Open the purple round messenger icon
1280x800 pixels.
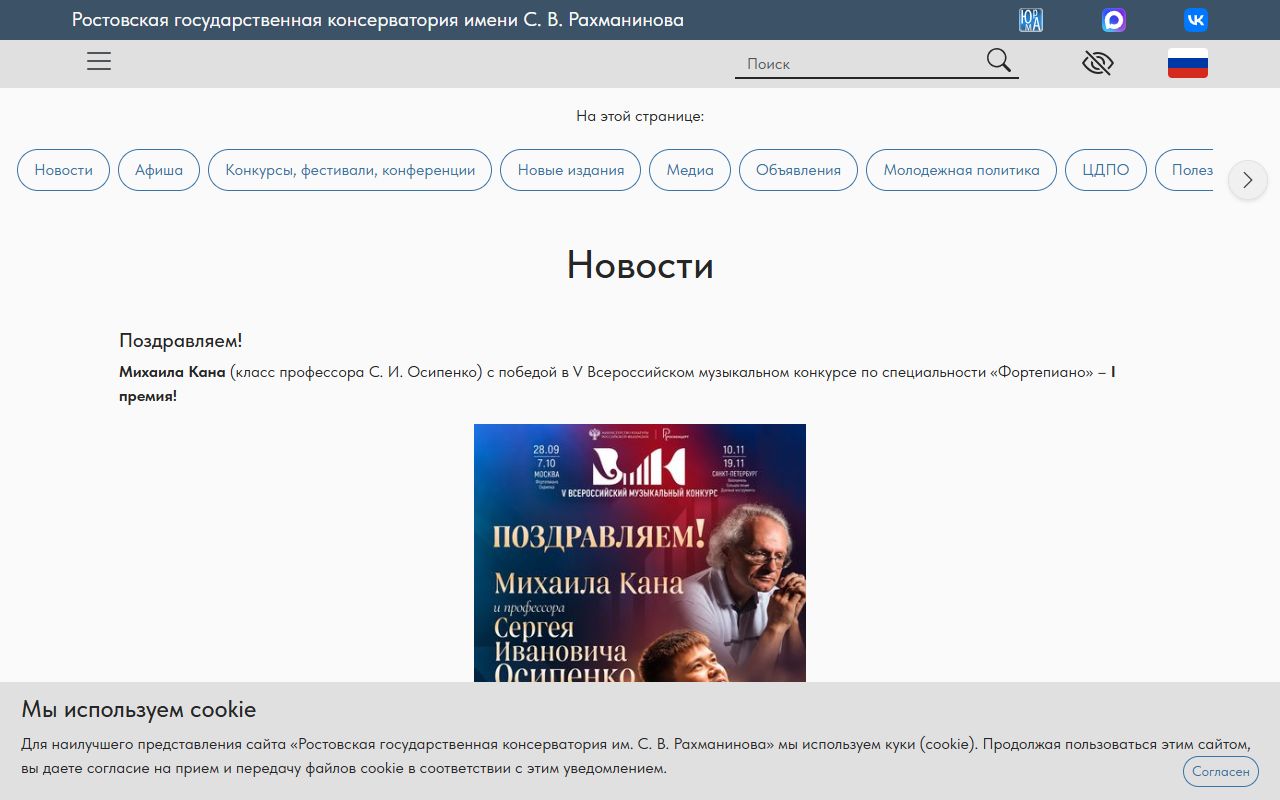point(1114,20)
